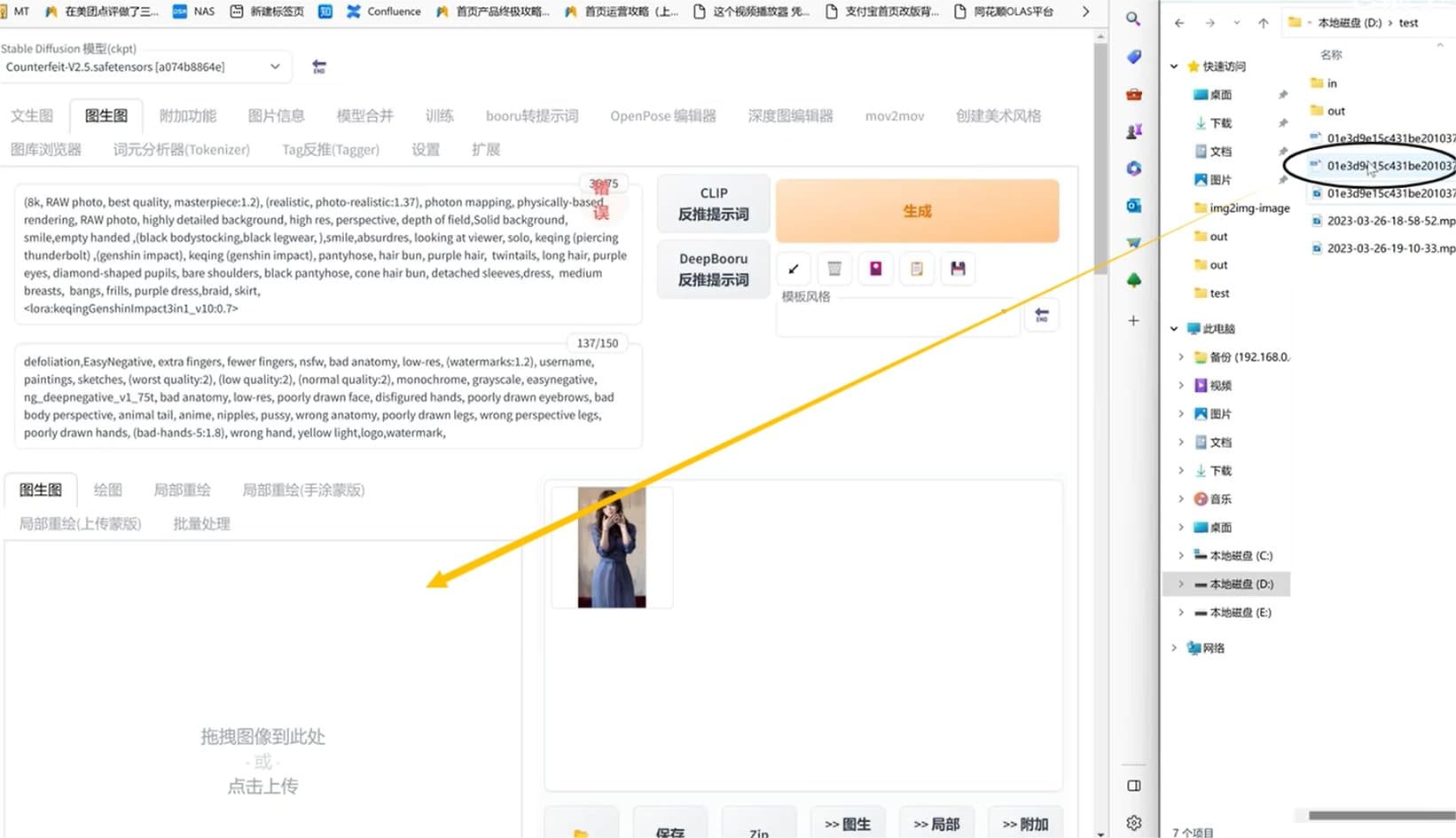Image resolution: width=1456 pixels, height=838 pixels.
Task: Collapse the 快速访问 section in Explorer
Action: pyautogui.click(x=1172, y=66)
